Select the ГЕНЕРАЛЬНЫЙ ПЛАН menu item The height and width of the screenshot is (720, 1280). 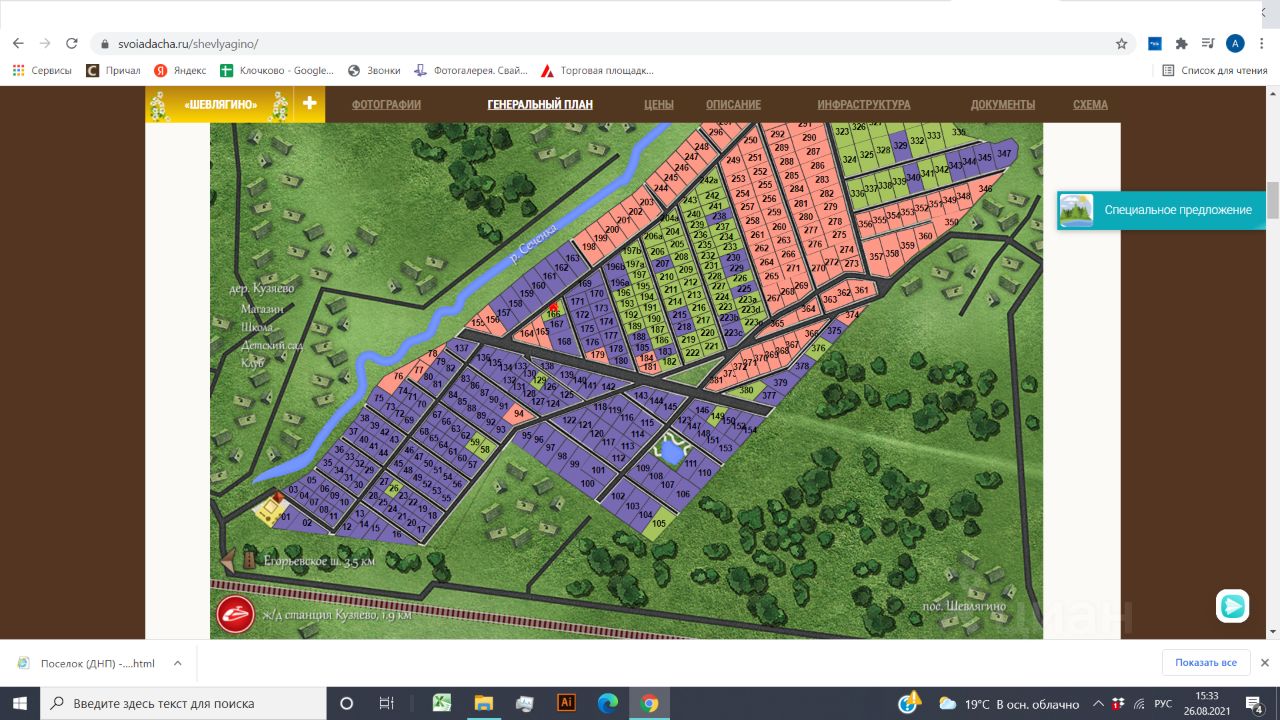pyautogui.click(x=540, y=105)
